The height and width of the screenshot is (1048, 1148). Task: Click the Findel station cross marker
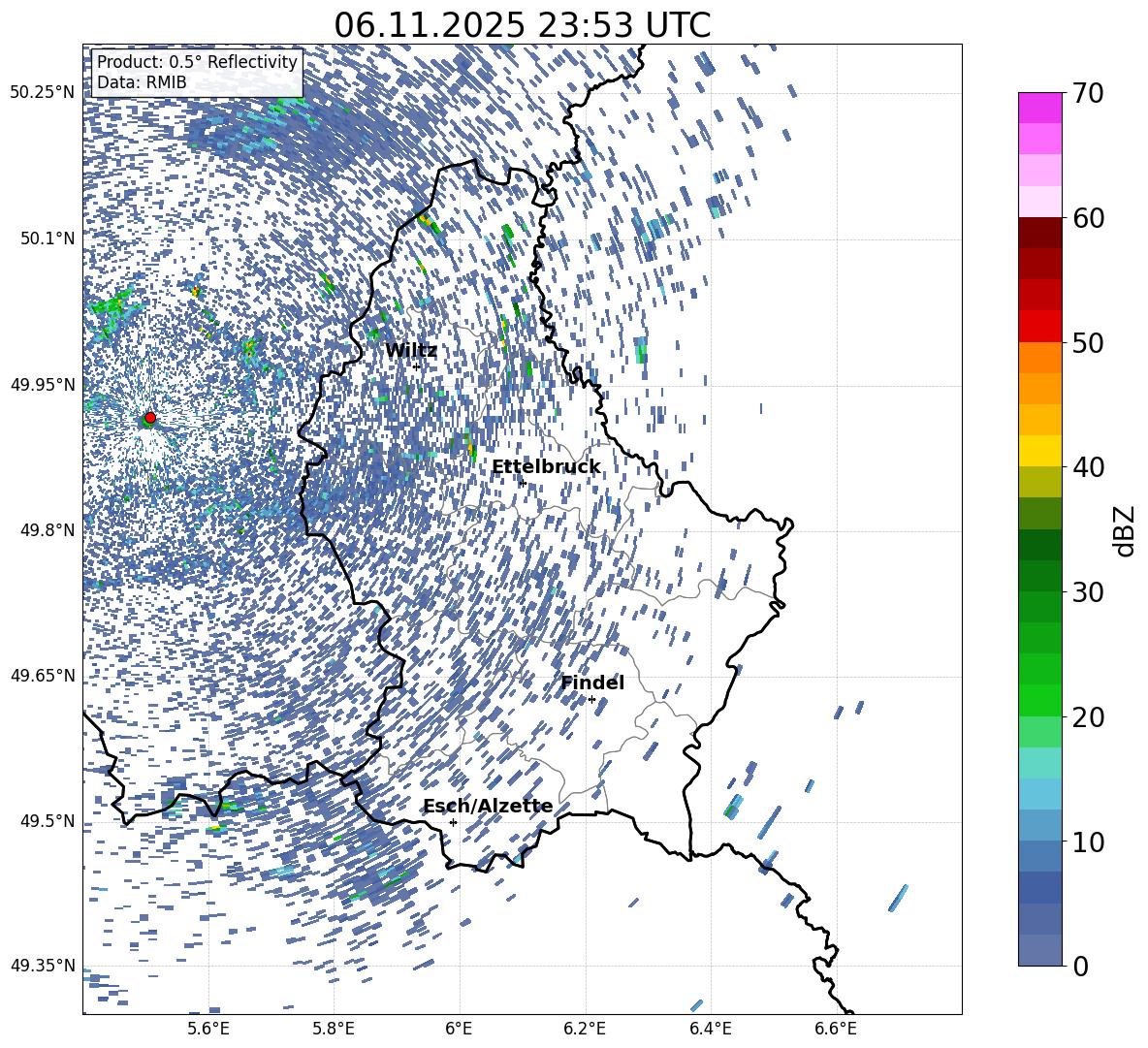click(591, 700)
